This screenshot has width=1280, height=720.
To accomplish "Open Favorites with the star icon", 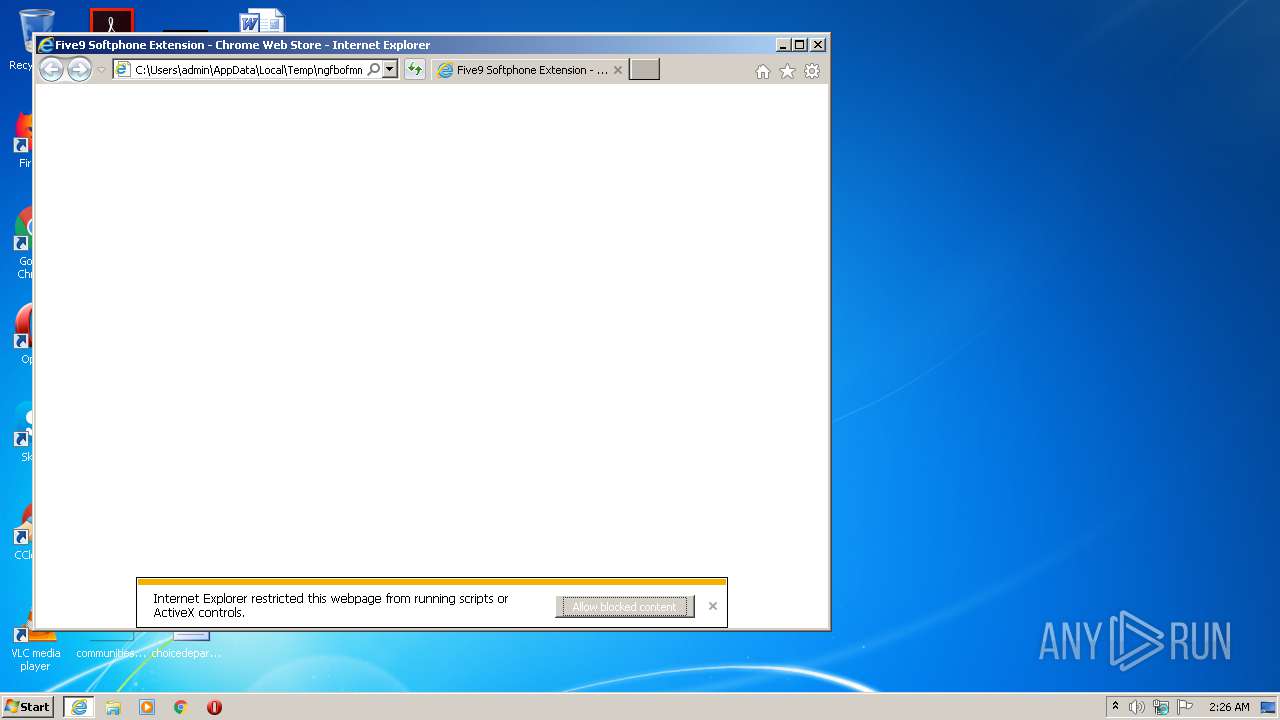I will click(787, 71).
